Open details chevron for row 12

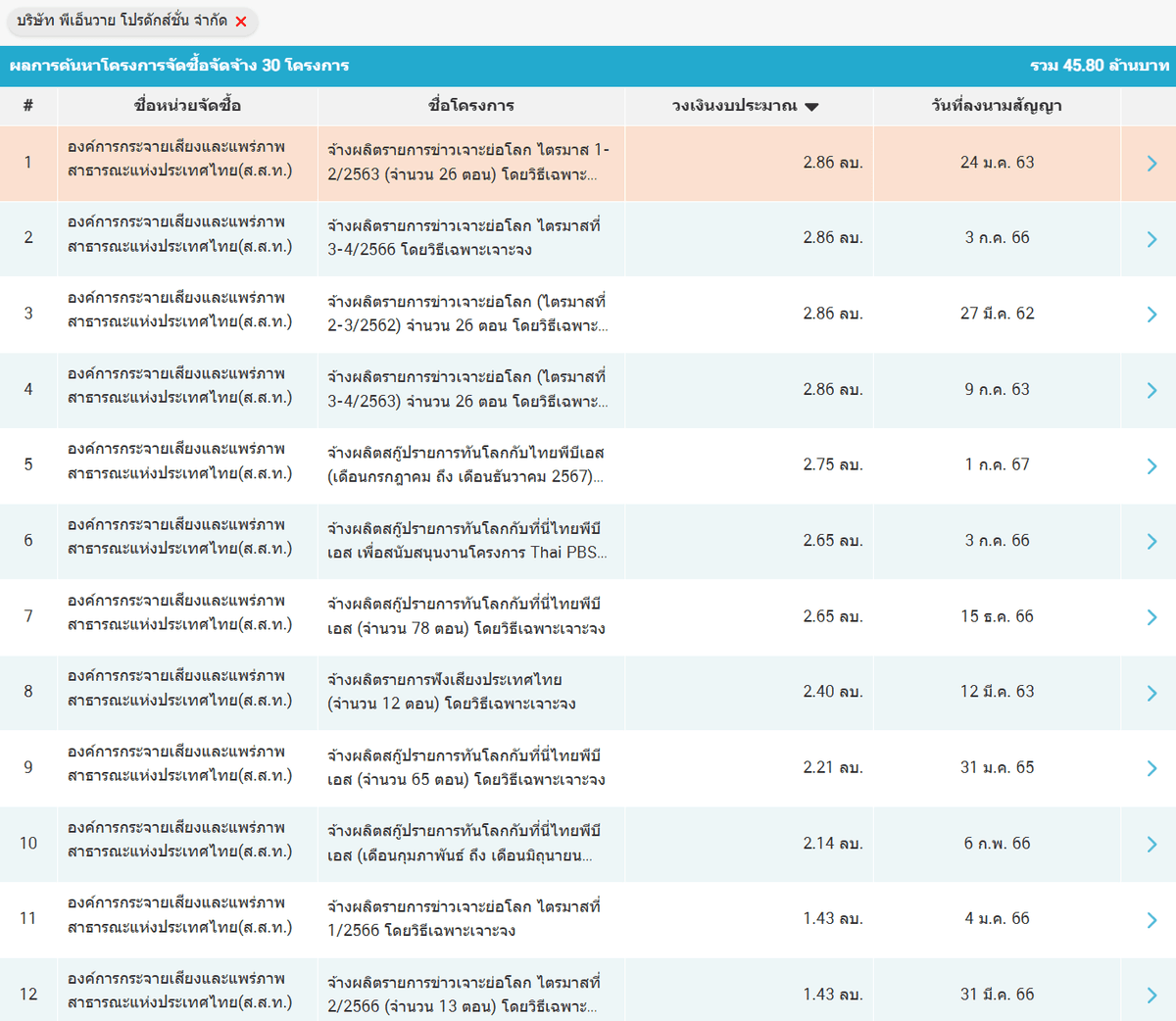pyautogui.click(x=1151, y=996)
